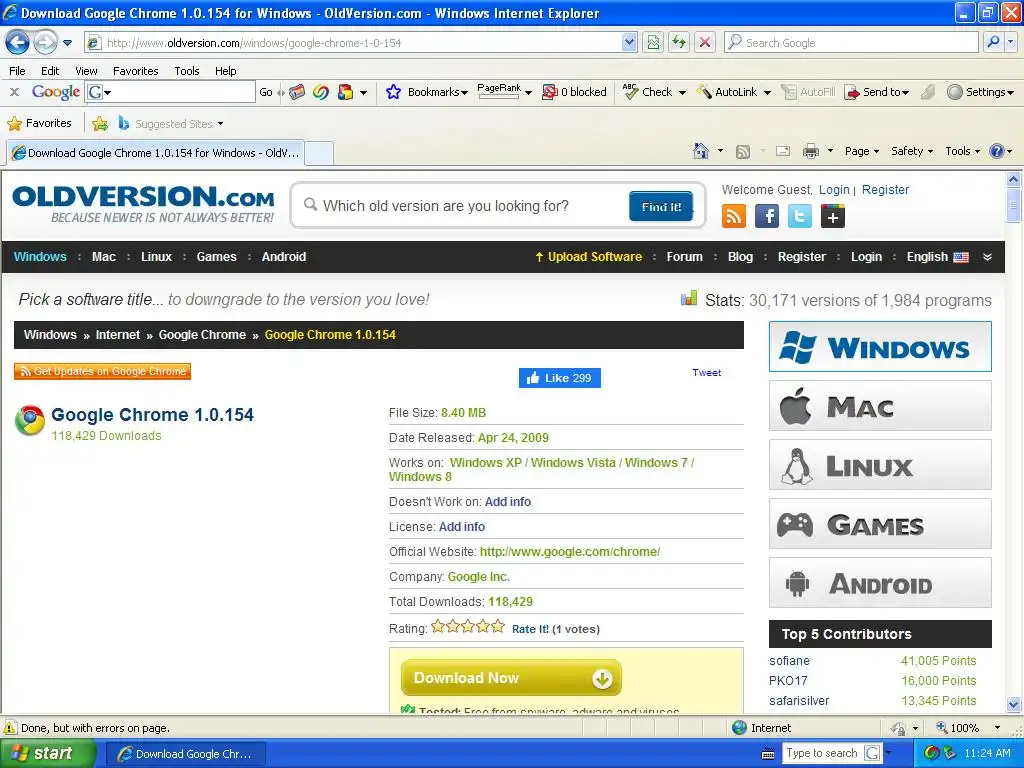The image size is (1024, 768).
Task: Open the Help menu
Action: tap(225, 71)
